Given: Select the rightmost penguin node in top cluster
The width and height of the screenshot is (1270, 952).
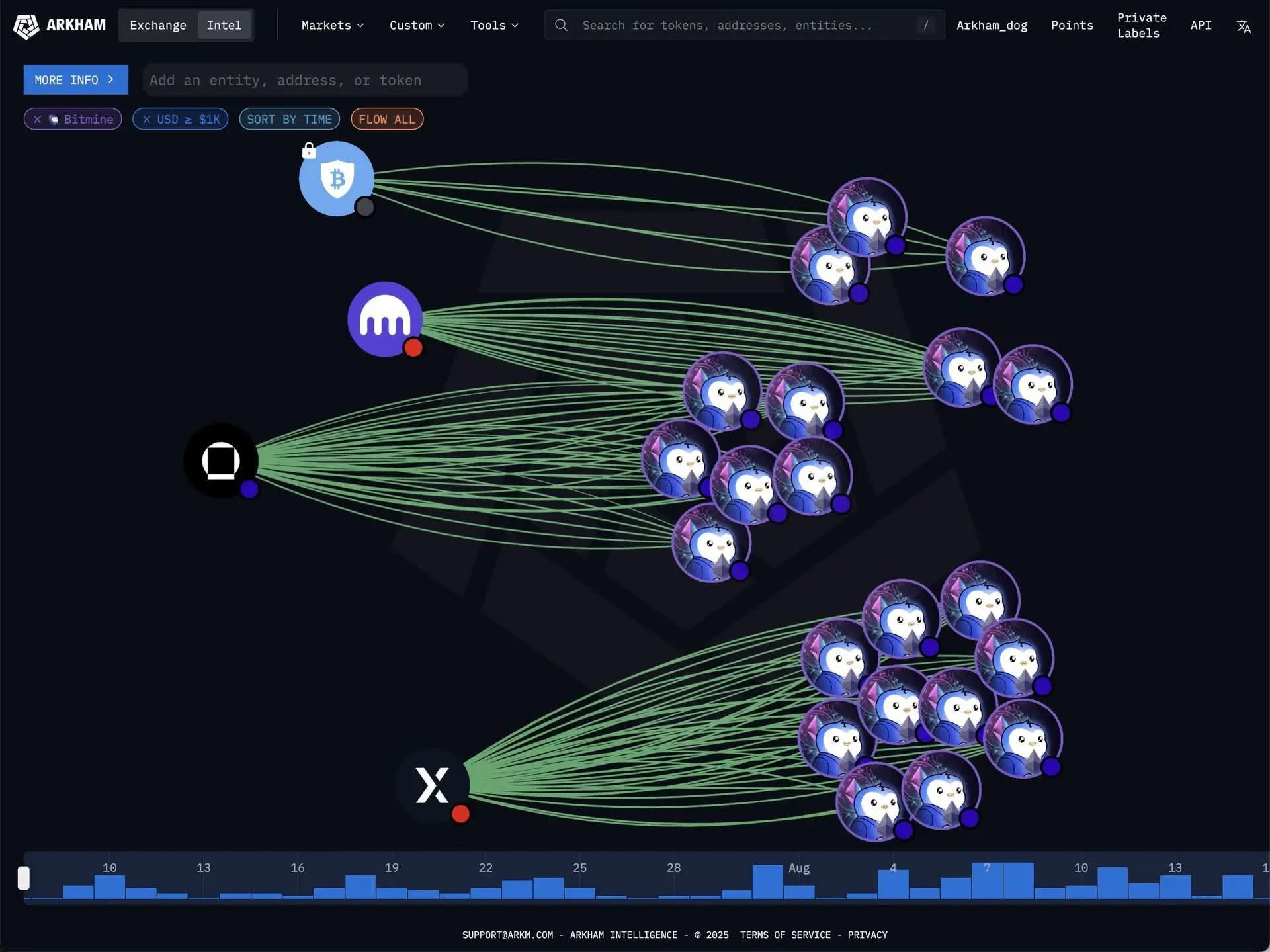Looking at the screenshot, I should (x=985, y=256).
